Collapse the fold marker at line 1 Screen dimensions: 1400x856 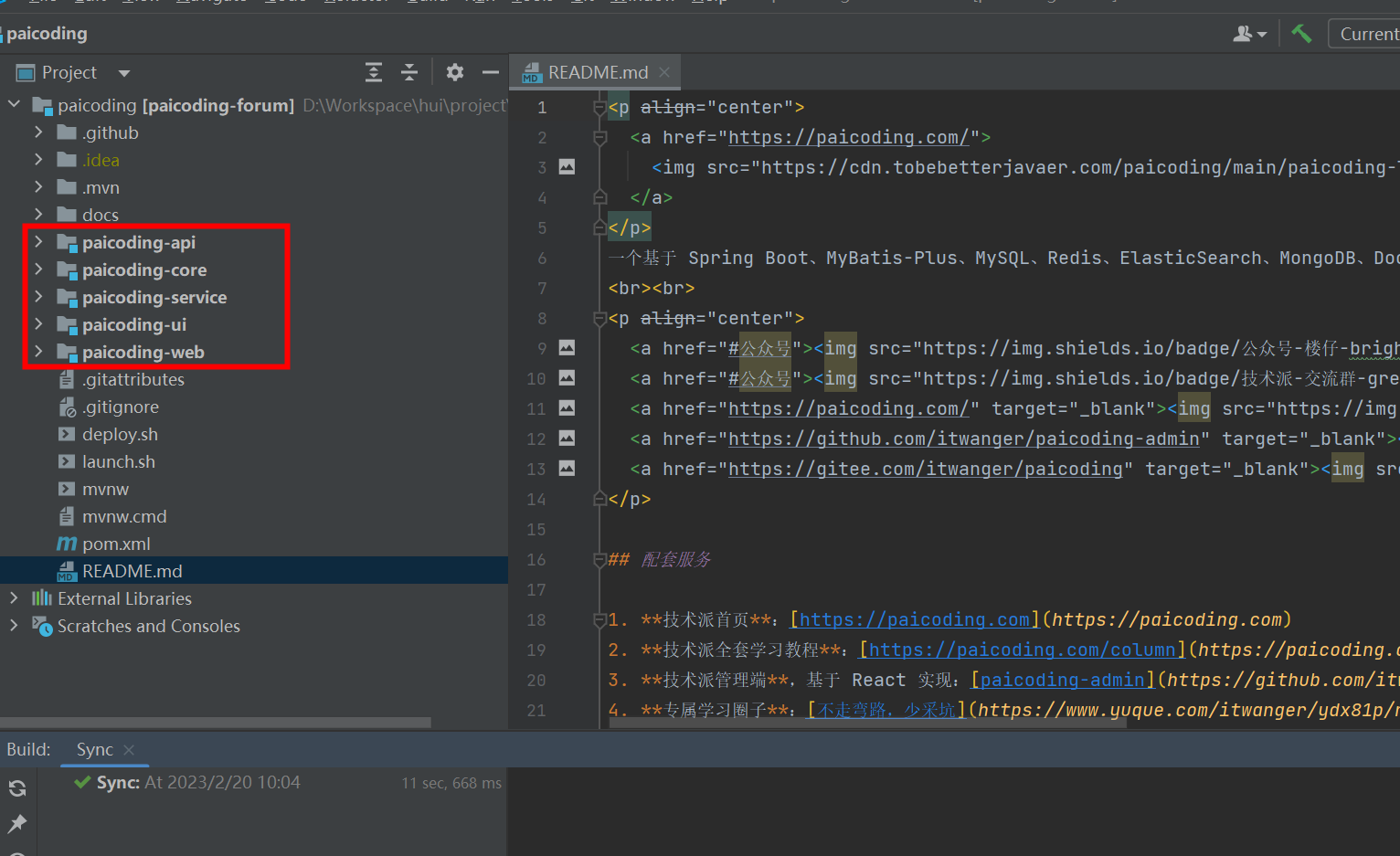coord(600,108)
